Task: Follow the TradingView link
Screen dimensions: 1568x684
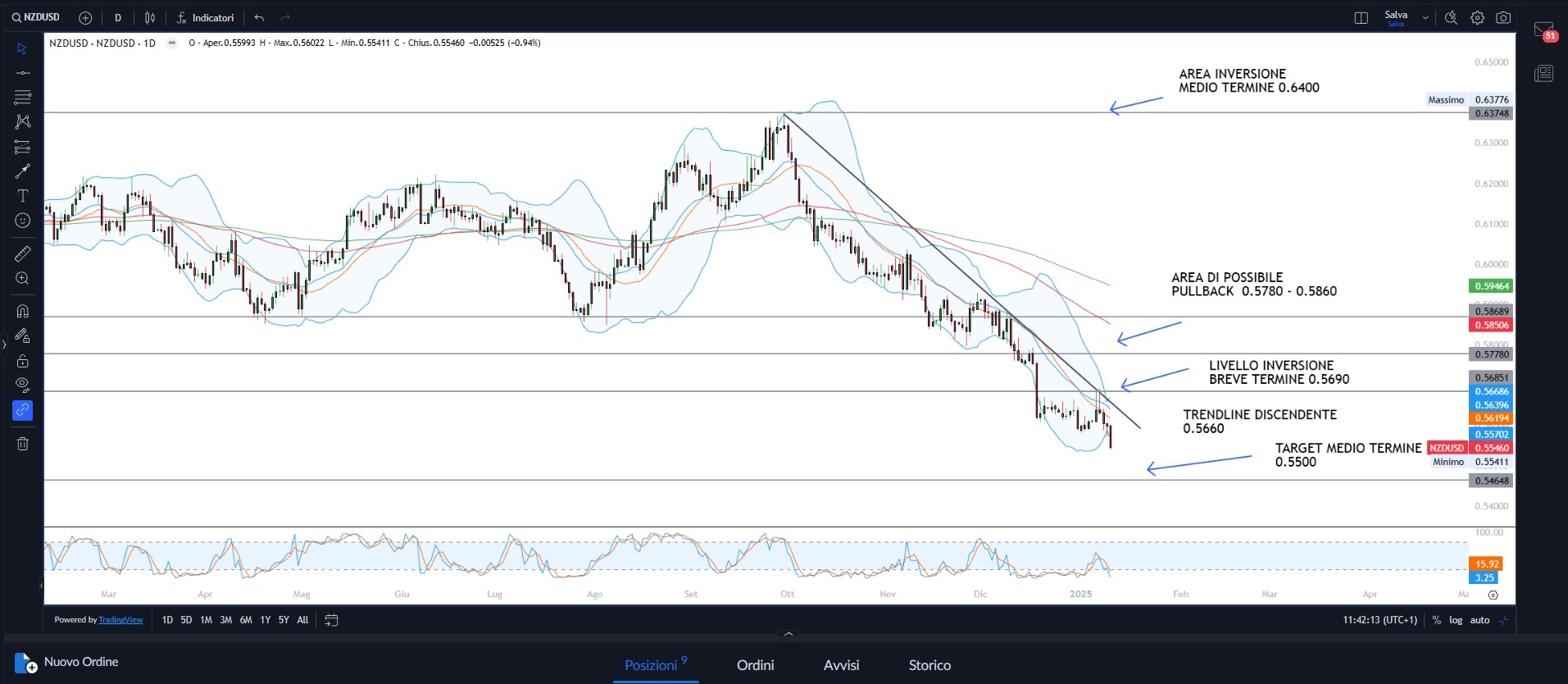Action: [x=120, y=620]
